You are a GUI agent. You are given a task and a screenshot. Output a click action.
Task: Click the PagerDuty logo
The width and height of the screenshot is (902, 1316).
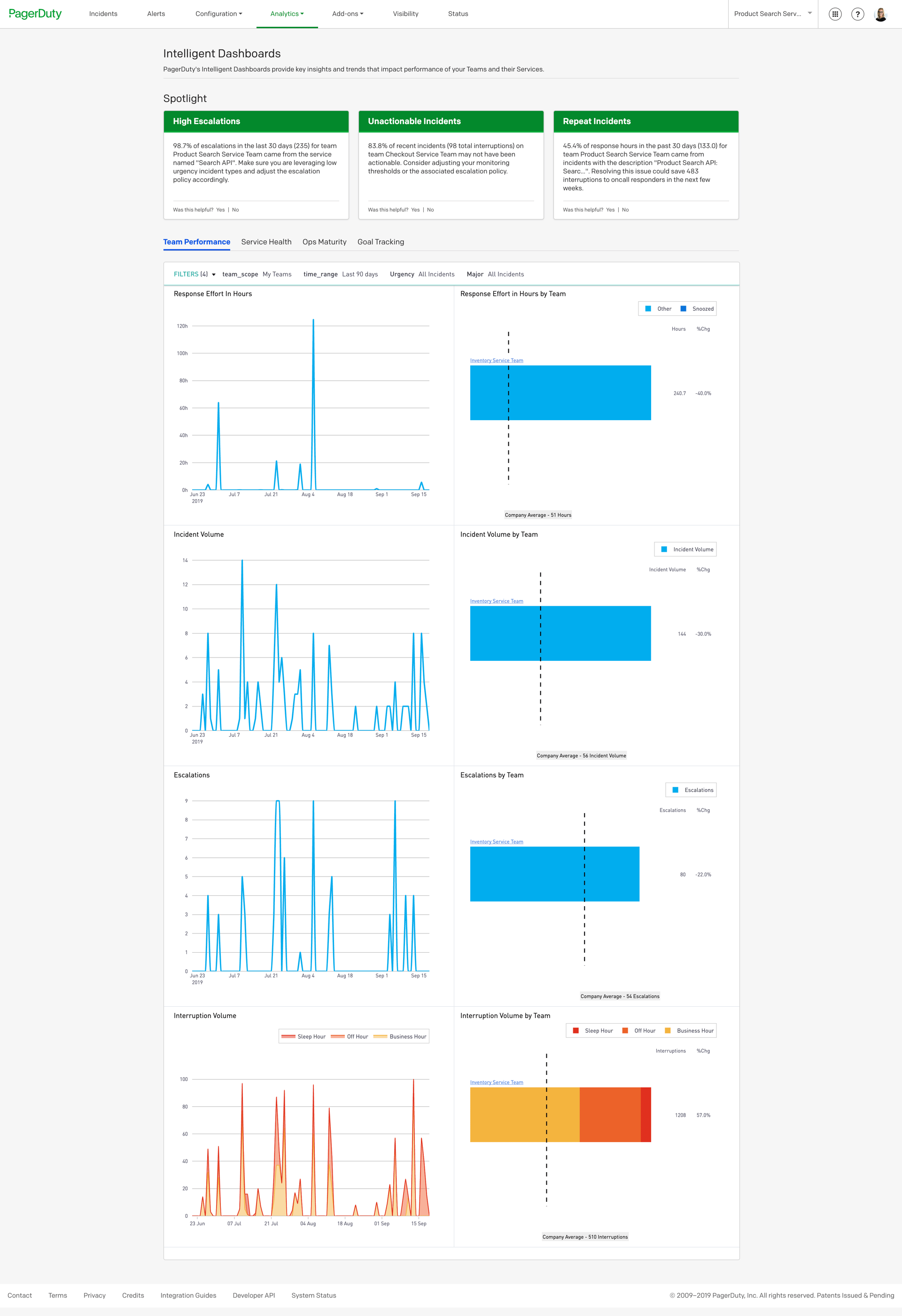pos(35,14)
